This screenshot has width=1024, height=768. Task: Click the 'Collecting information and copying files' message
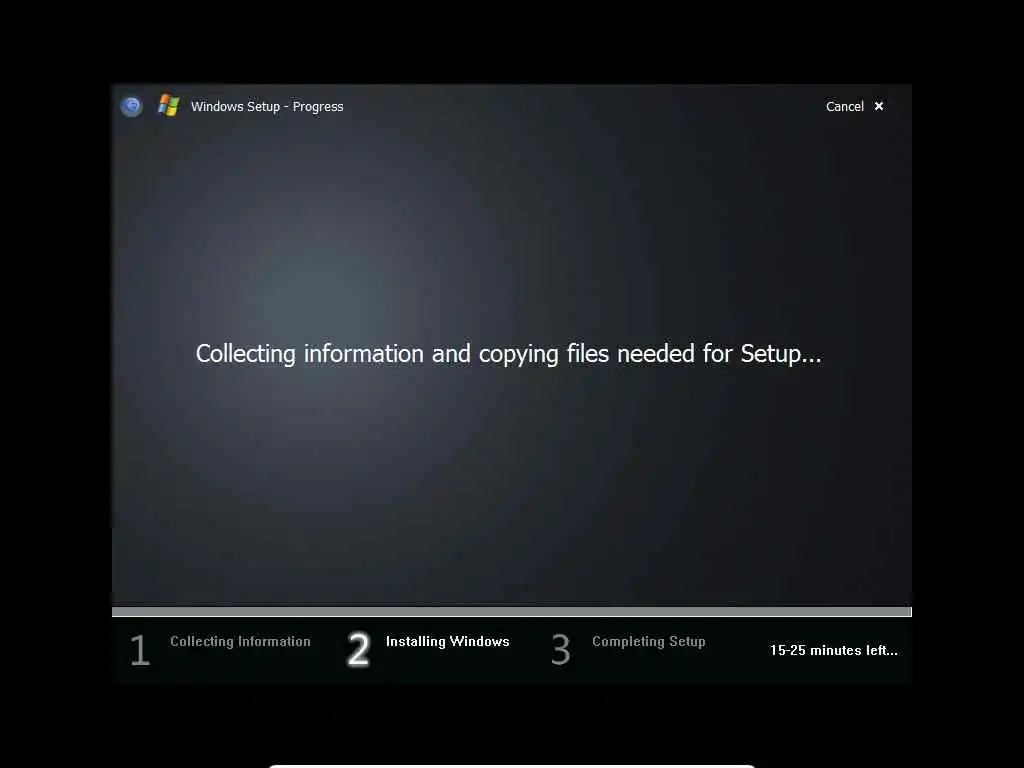coord(509,354)
